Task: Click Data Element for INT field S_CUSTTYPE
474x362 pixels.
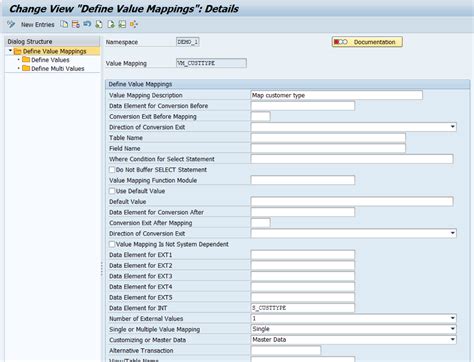Action: (x=303, y=308)
